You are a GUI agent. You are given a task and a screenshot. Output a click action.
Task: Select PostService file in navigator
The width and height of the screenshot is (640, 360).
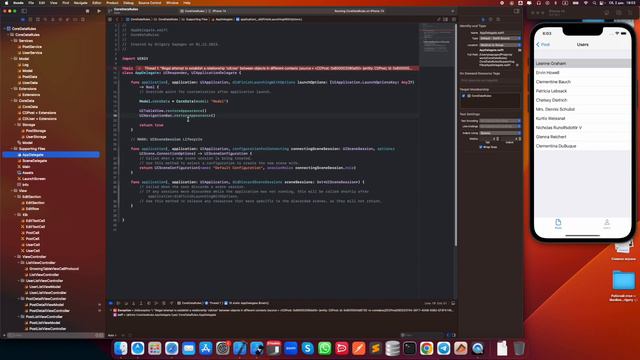tap(32, 47)
